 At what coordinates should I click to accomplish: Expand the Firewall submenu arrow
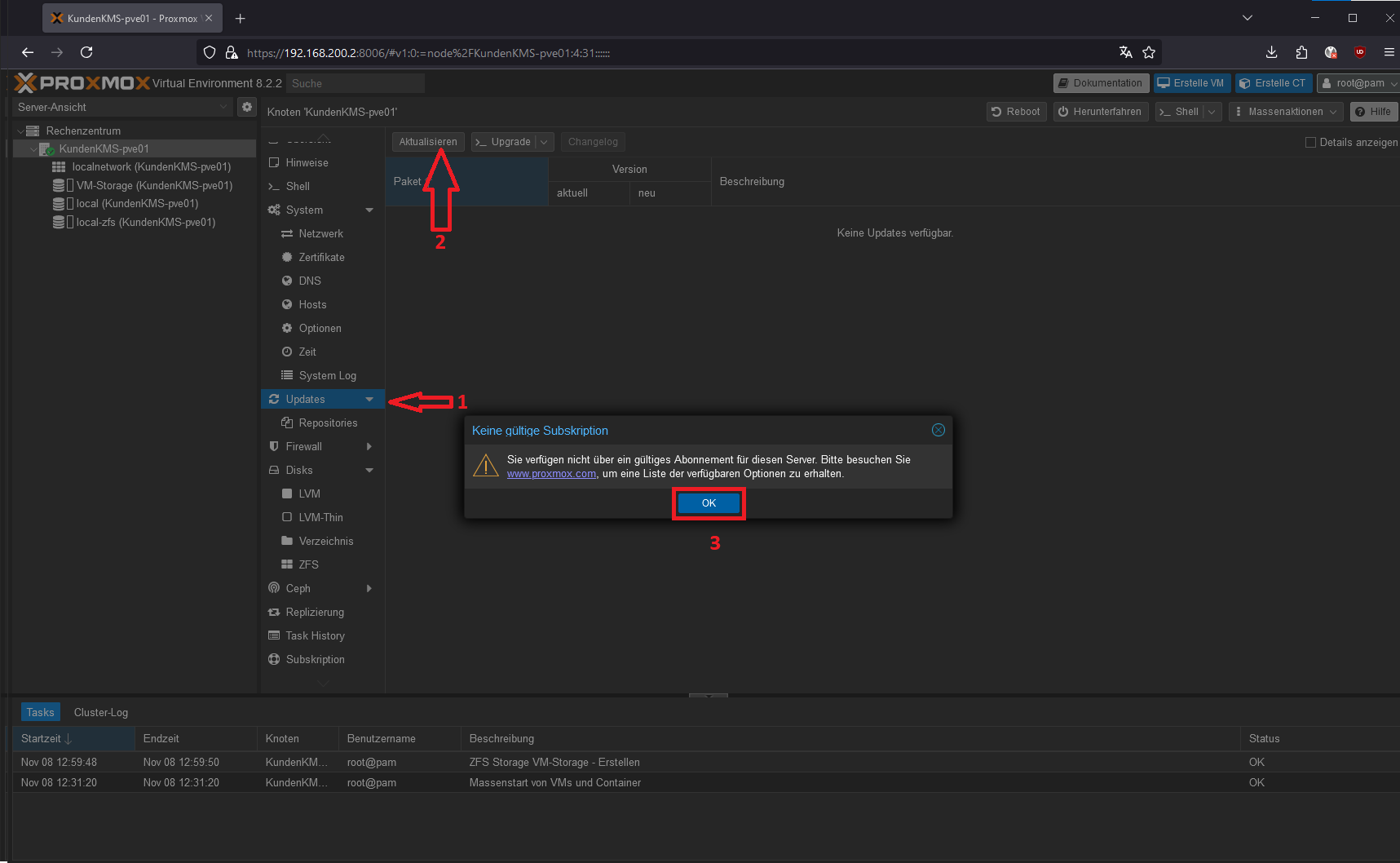(369, 446)
